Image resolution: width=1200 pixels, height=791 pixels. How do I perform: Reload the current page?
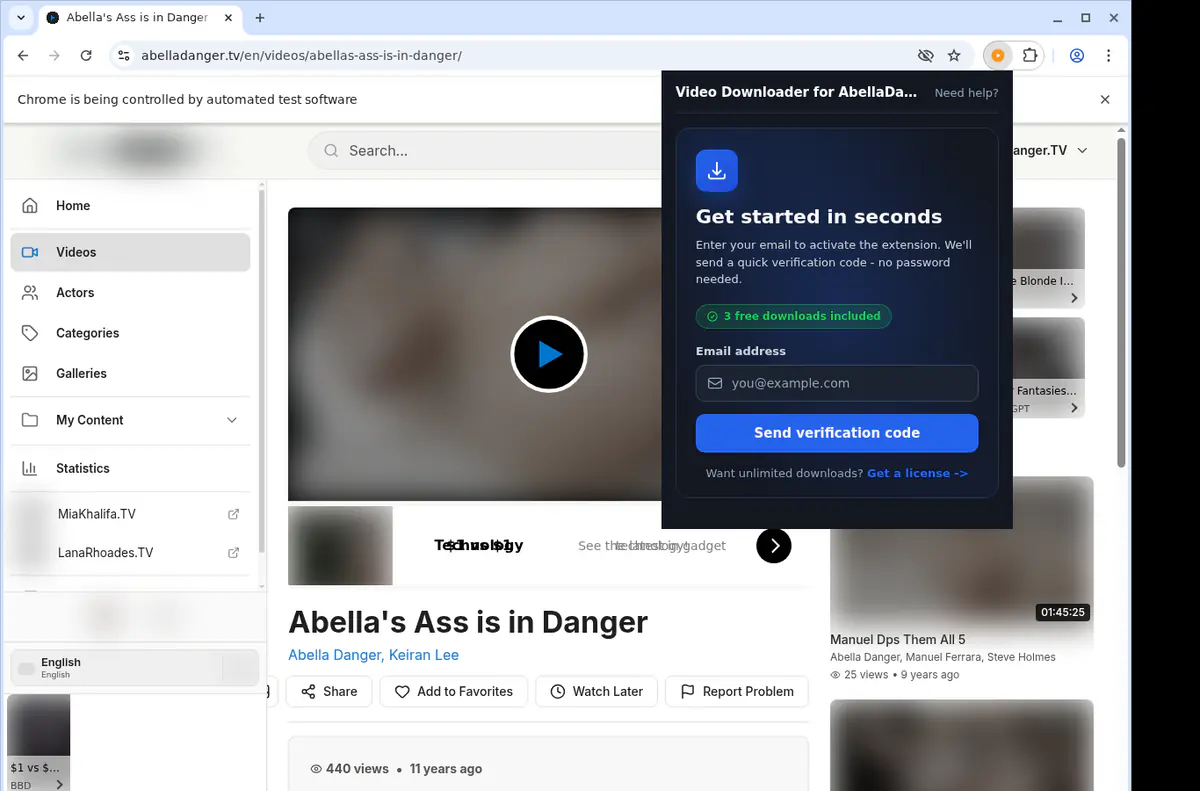86,56
